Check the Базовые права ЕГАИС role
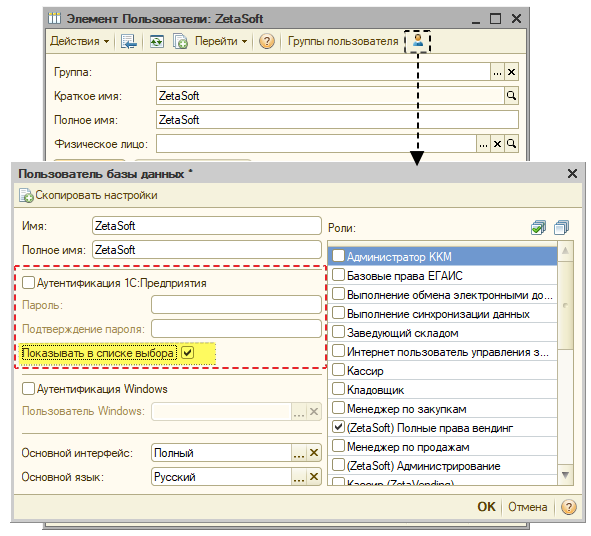The width and height of the screenshot is (591, 536). (x=338, y=275)
